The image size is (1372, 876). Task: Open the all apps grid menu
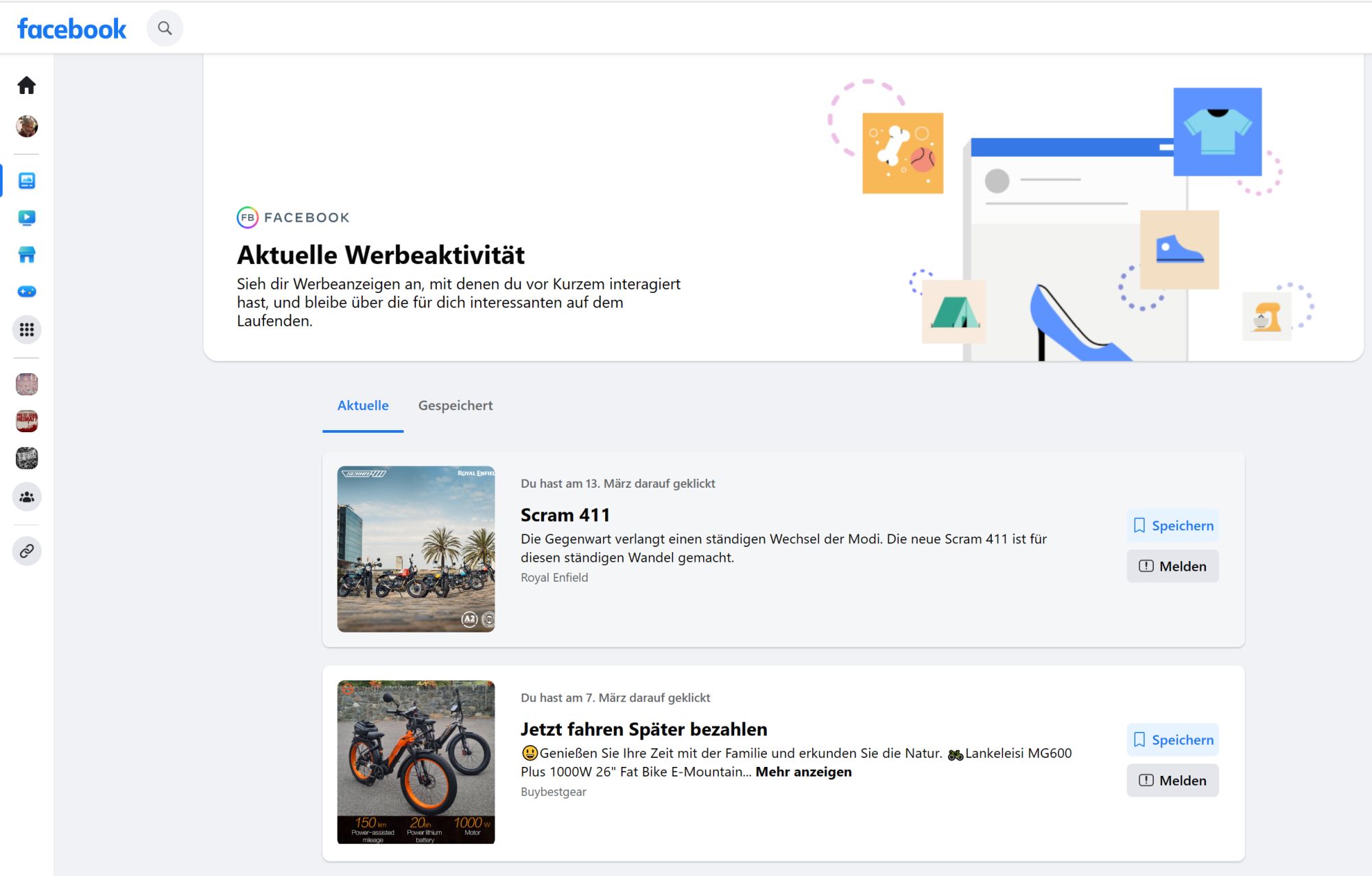coord(27,330)
